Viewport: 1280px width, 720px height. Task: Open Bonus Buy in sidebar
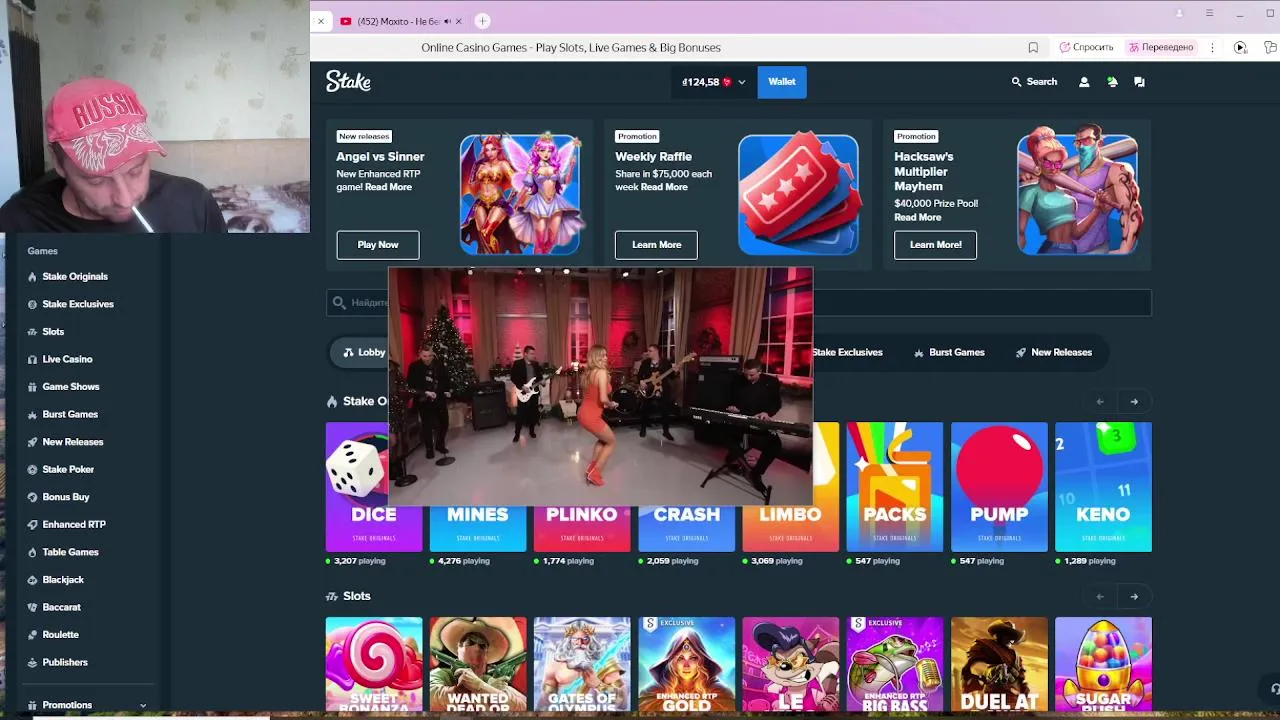tap(66, 497)
